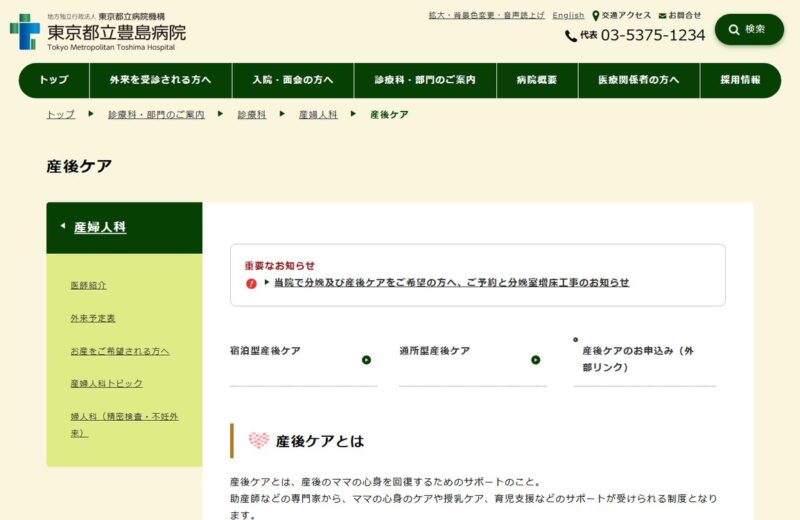Click the 産後ケア page title heading
The height and width of the screenshot is (520, 800).
tap(79, 166)
